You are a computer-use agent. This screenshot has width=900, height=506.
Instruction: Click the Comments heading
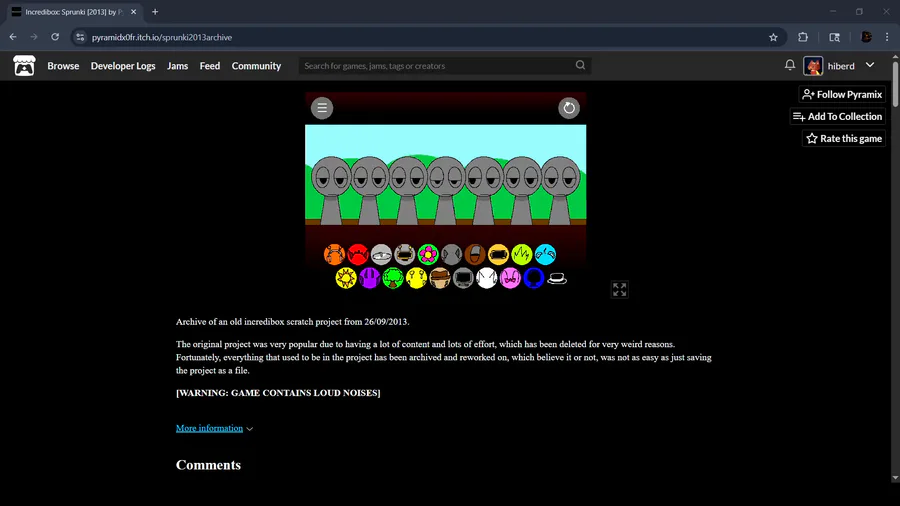click(208, 465)
